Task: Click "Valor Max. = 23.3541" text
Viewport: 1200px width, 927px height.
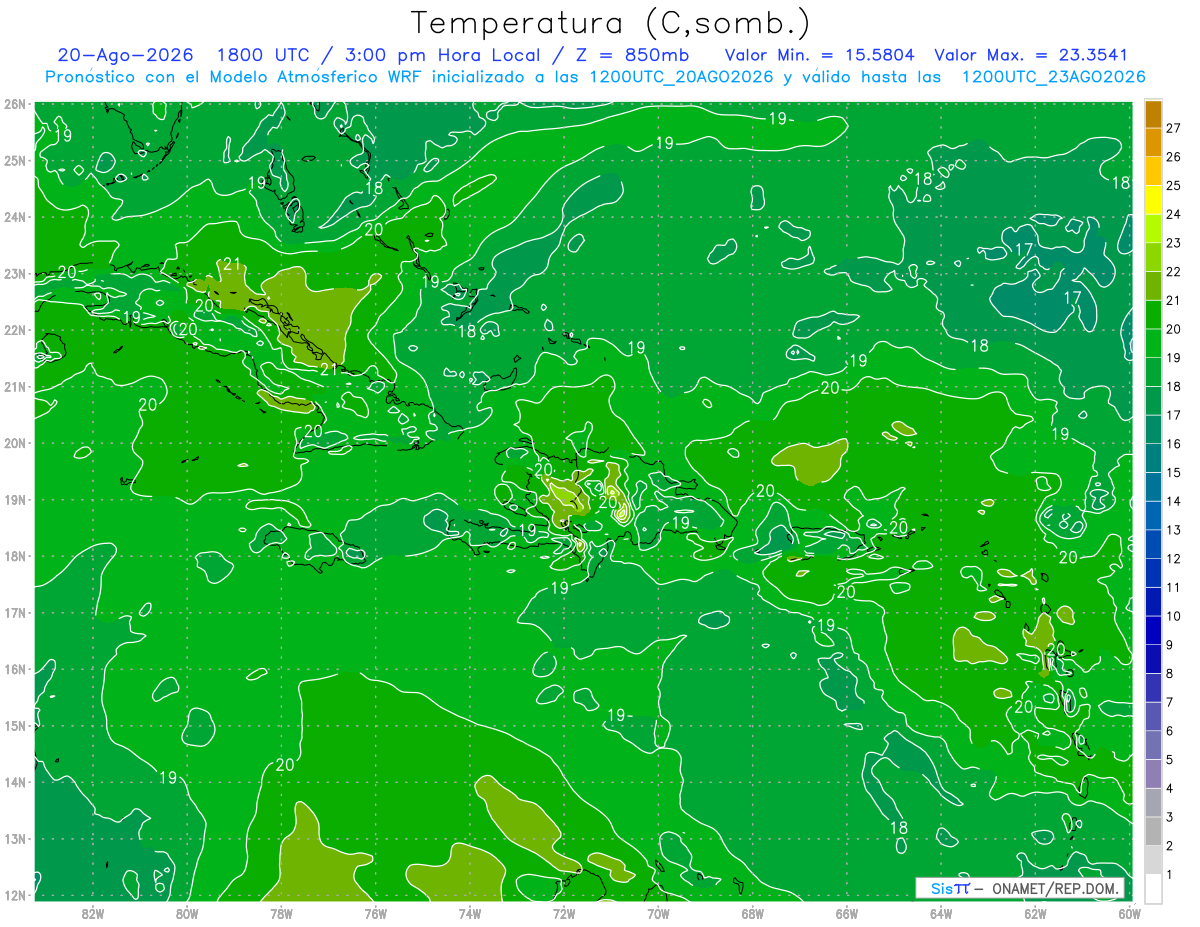Action: point(1031,55)
